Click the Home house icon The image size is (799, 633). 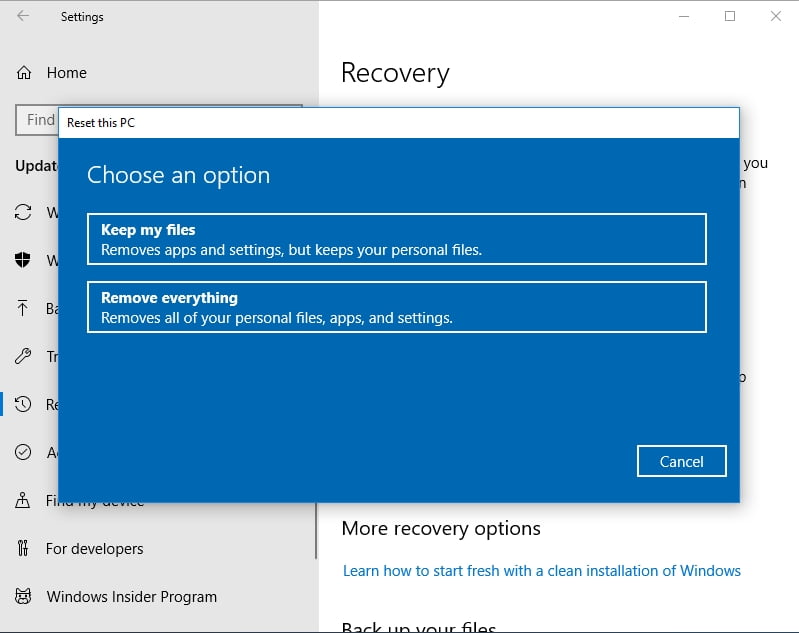tap(23, 73)
